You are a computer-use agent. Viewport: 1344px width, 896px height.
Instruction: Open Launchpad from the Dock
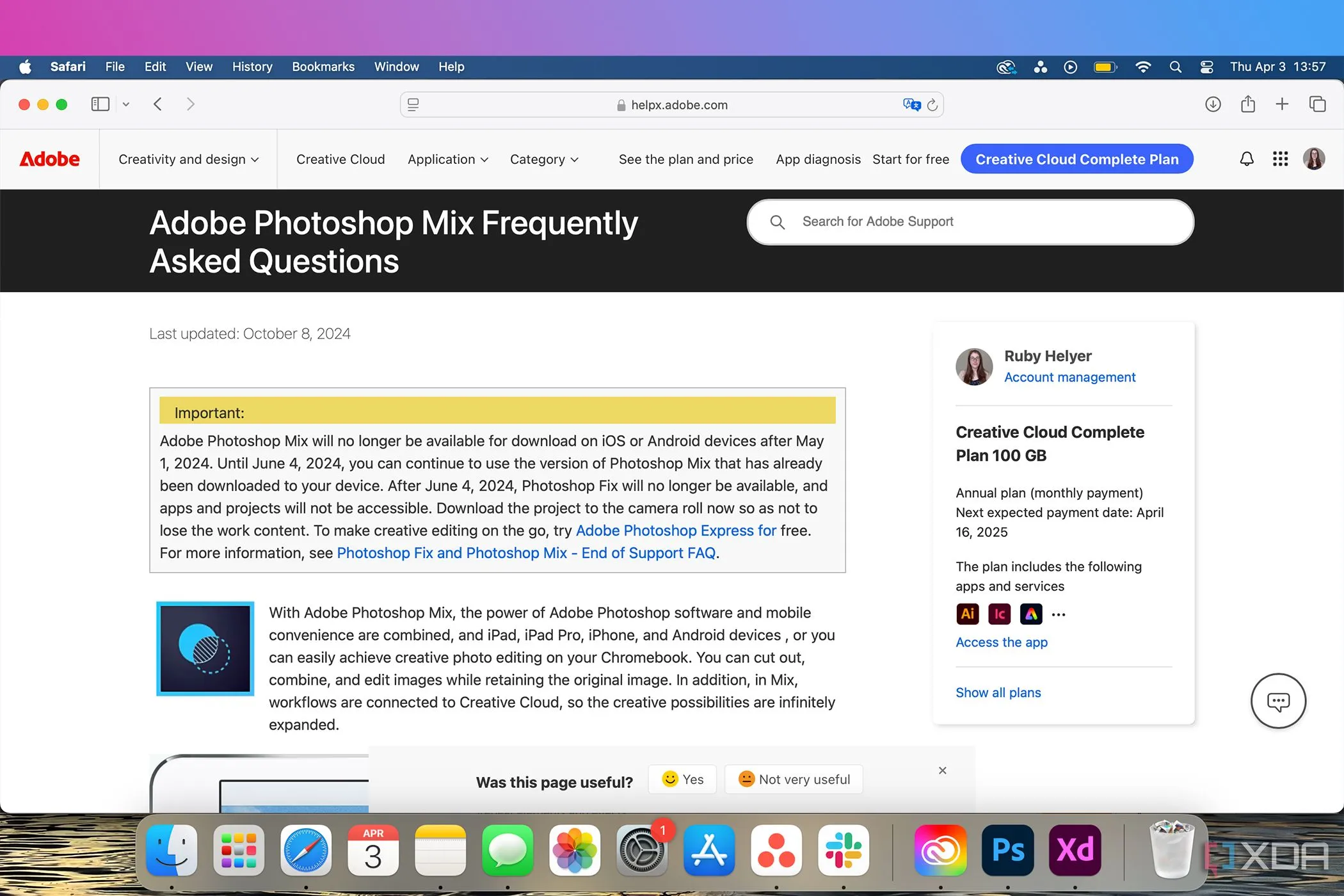point(239,851)
